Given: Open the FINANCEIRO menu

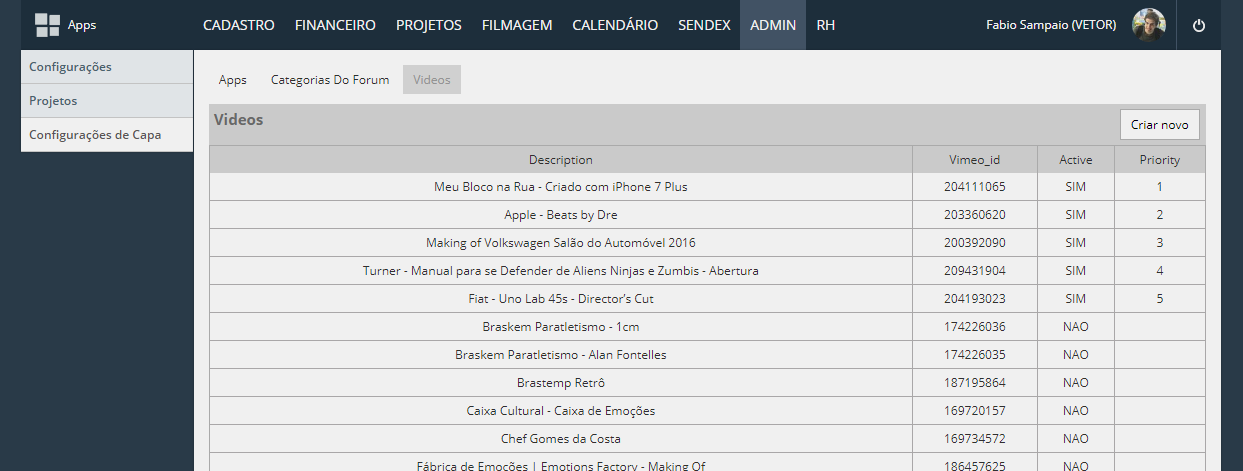Looking at the screenshot, I should click(335, 25).
